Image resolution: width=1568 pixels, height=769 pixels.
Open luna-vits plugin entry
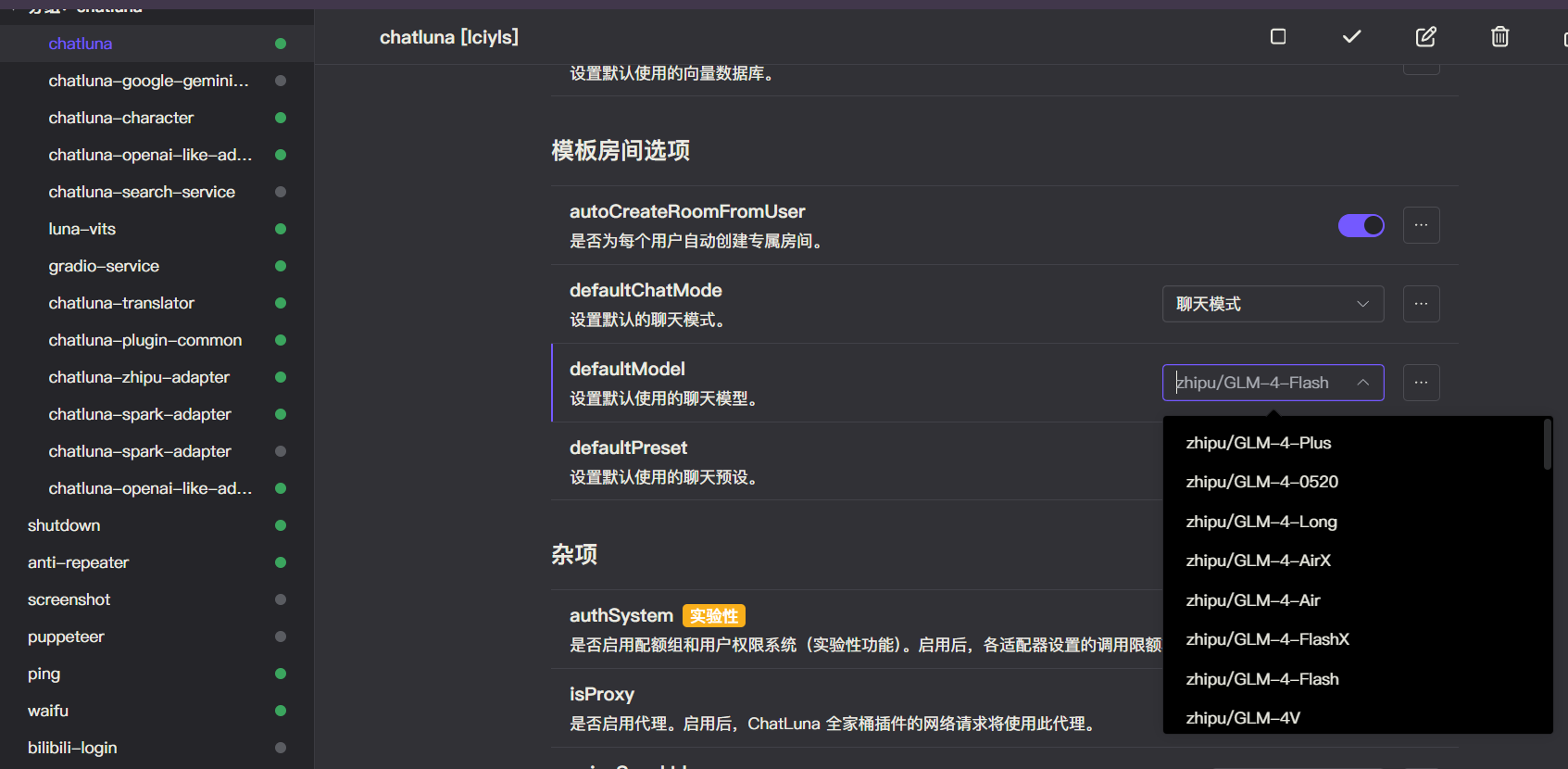coord(157,229)
